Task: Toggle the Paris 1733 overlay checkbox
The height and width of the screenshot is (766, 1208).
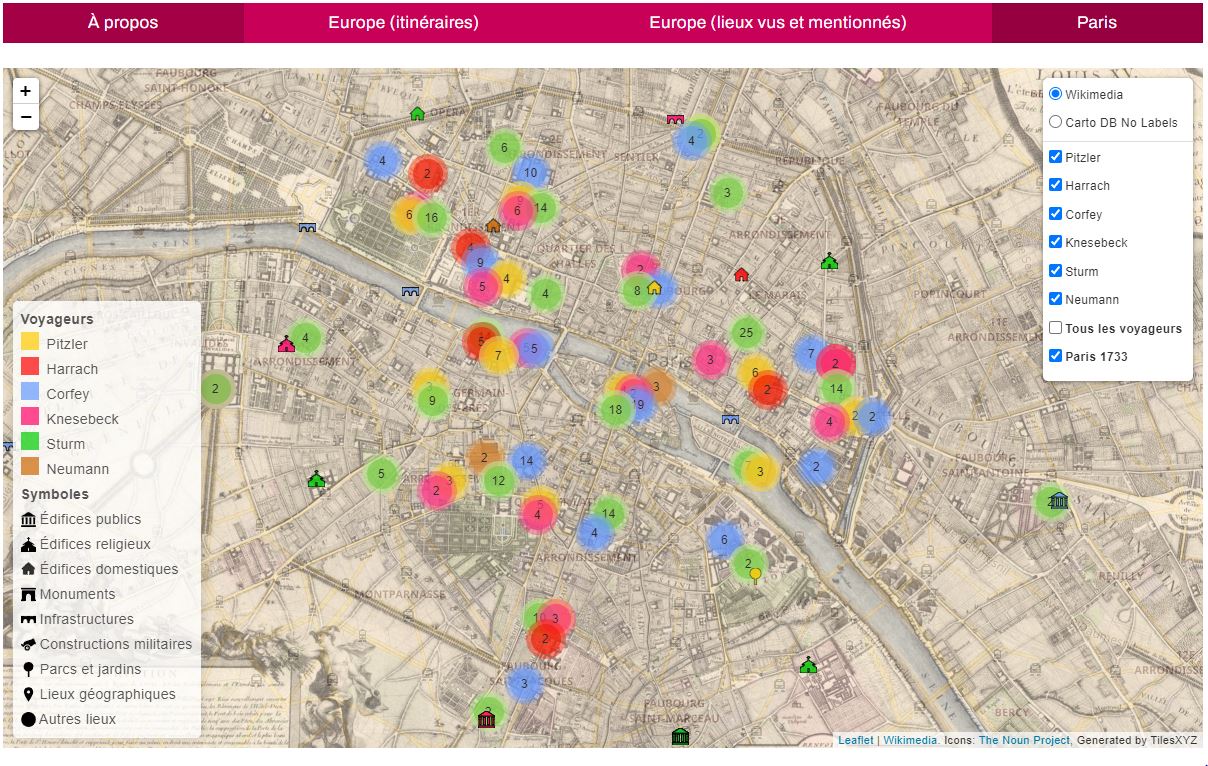Action: 1055,356
